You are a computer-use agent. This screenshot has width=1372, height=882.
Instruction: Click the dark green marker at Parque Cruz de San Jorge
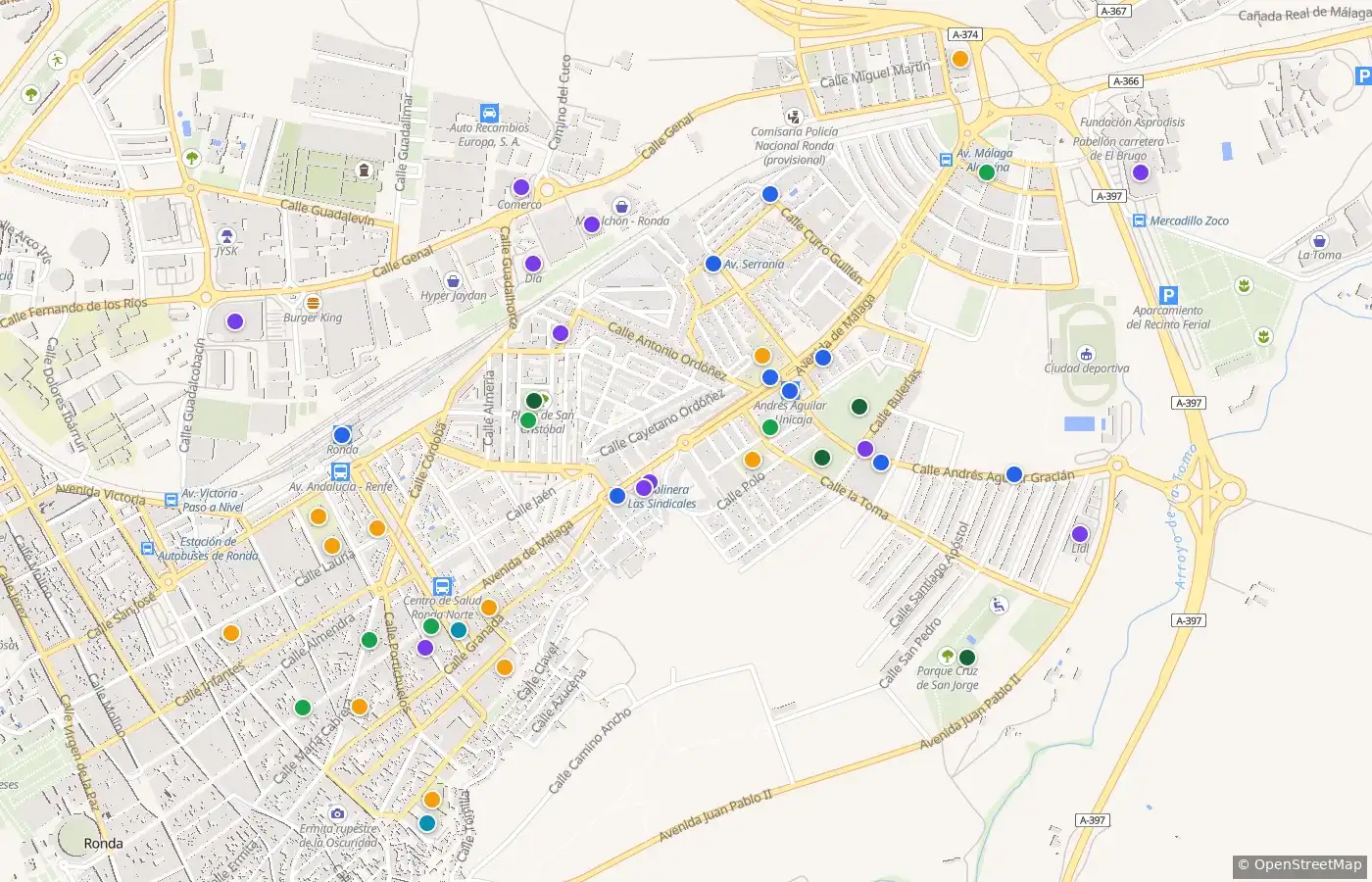coord(967,658)
